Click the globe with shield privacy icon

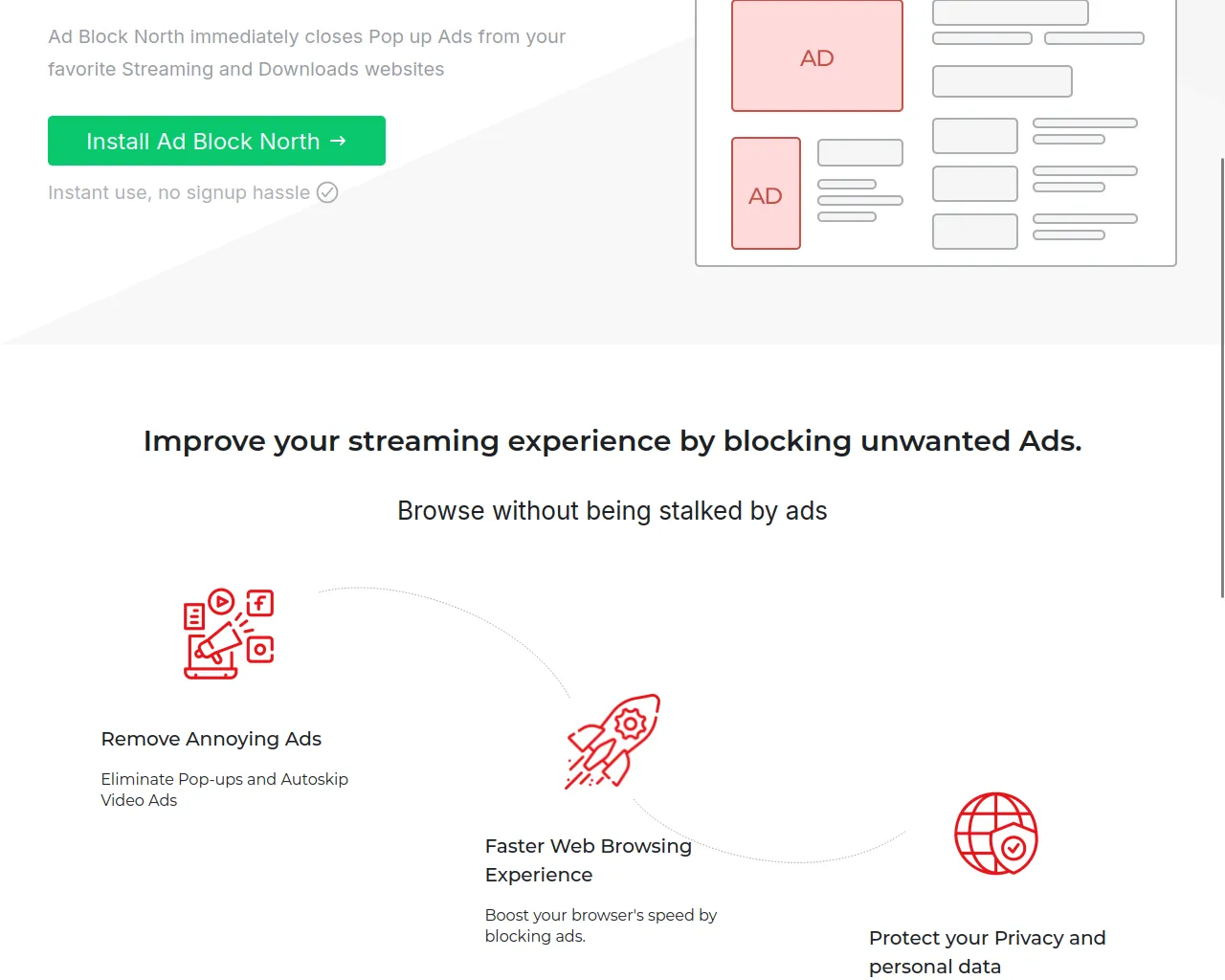coord(995,834)
